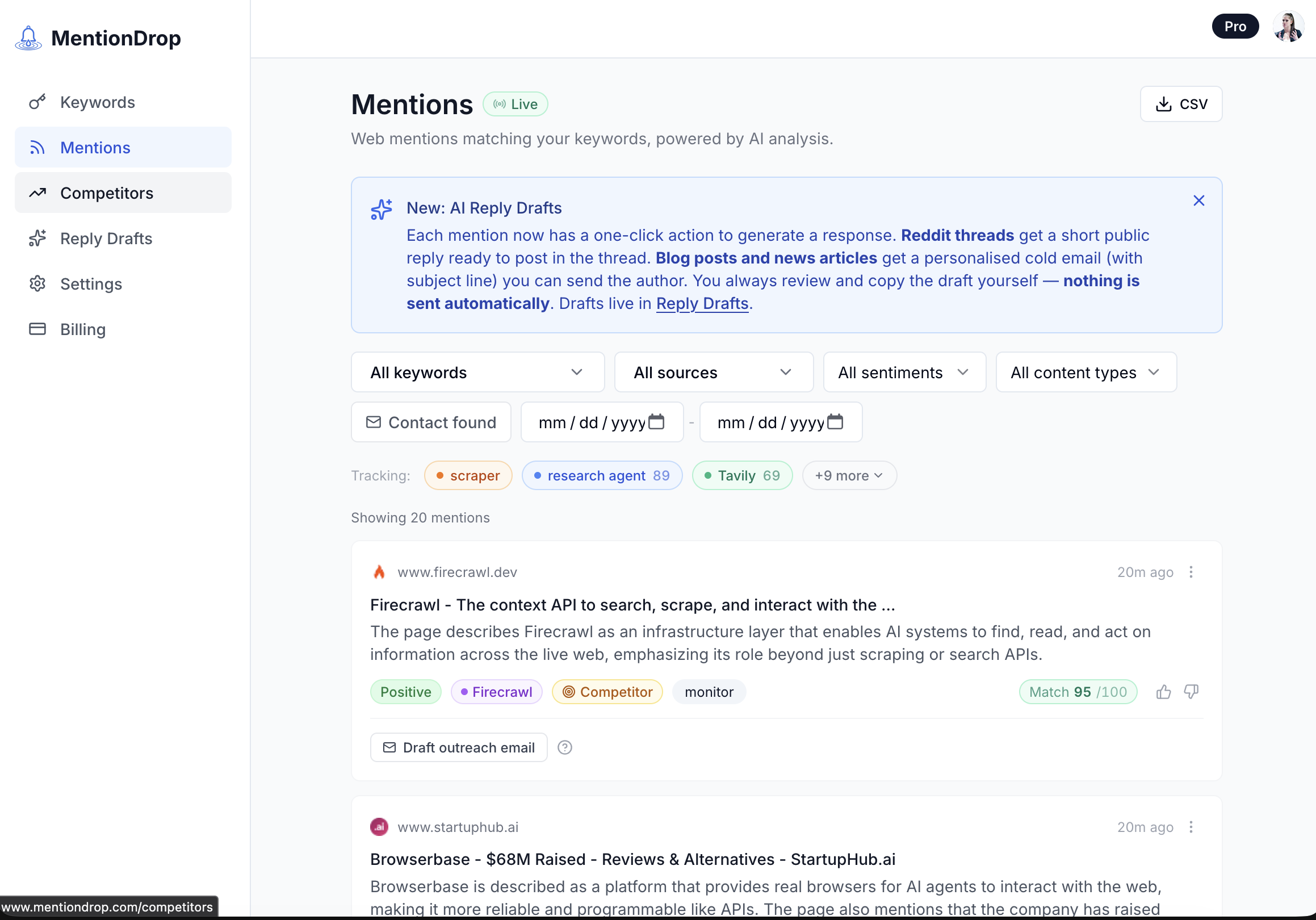Click the MentionDrop bell logo icon

tap(28, 38)
